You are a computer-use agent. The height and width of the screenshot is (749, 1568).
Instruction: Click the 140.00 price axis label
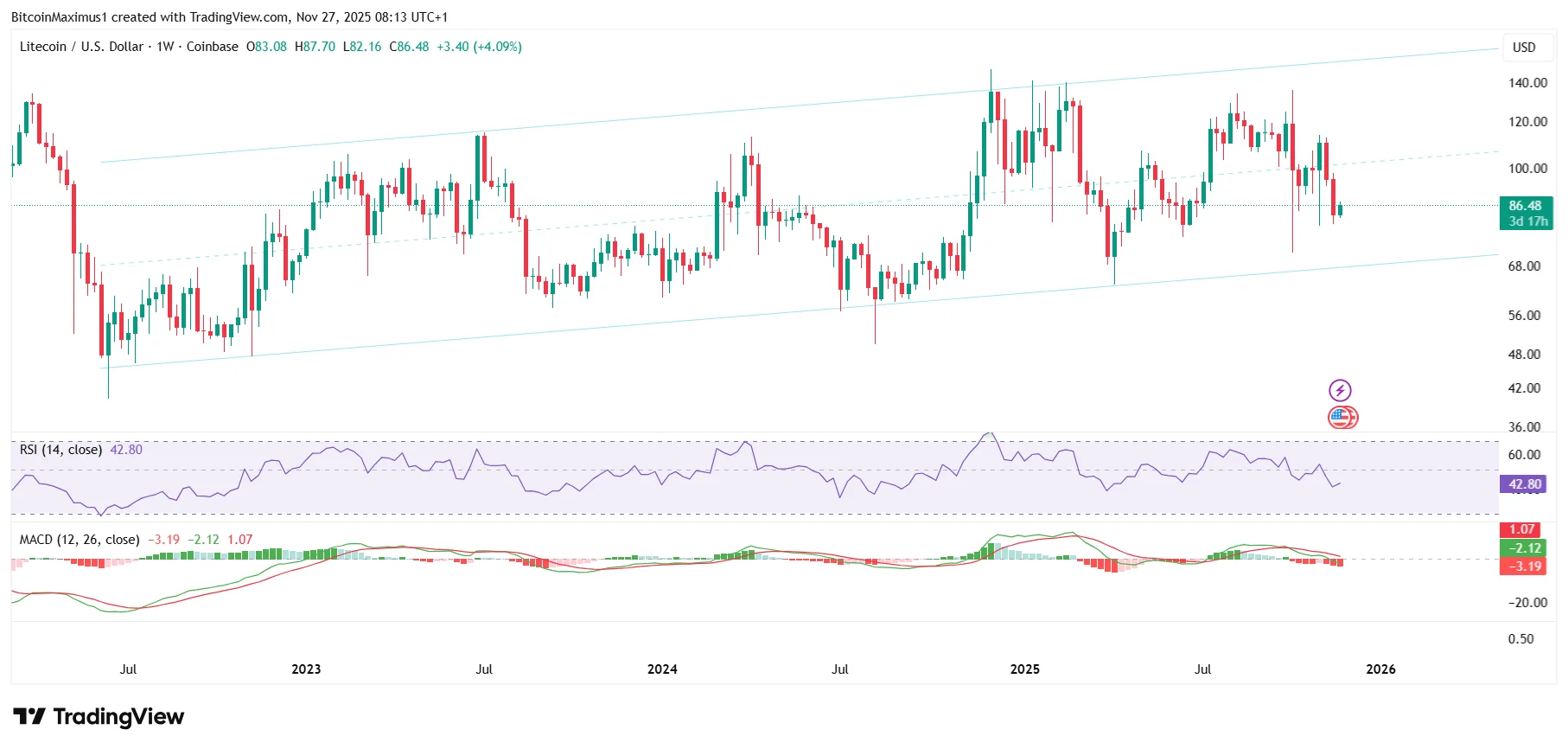(x=1527, y=83)
